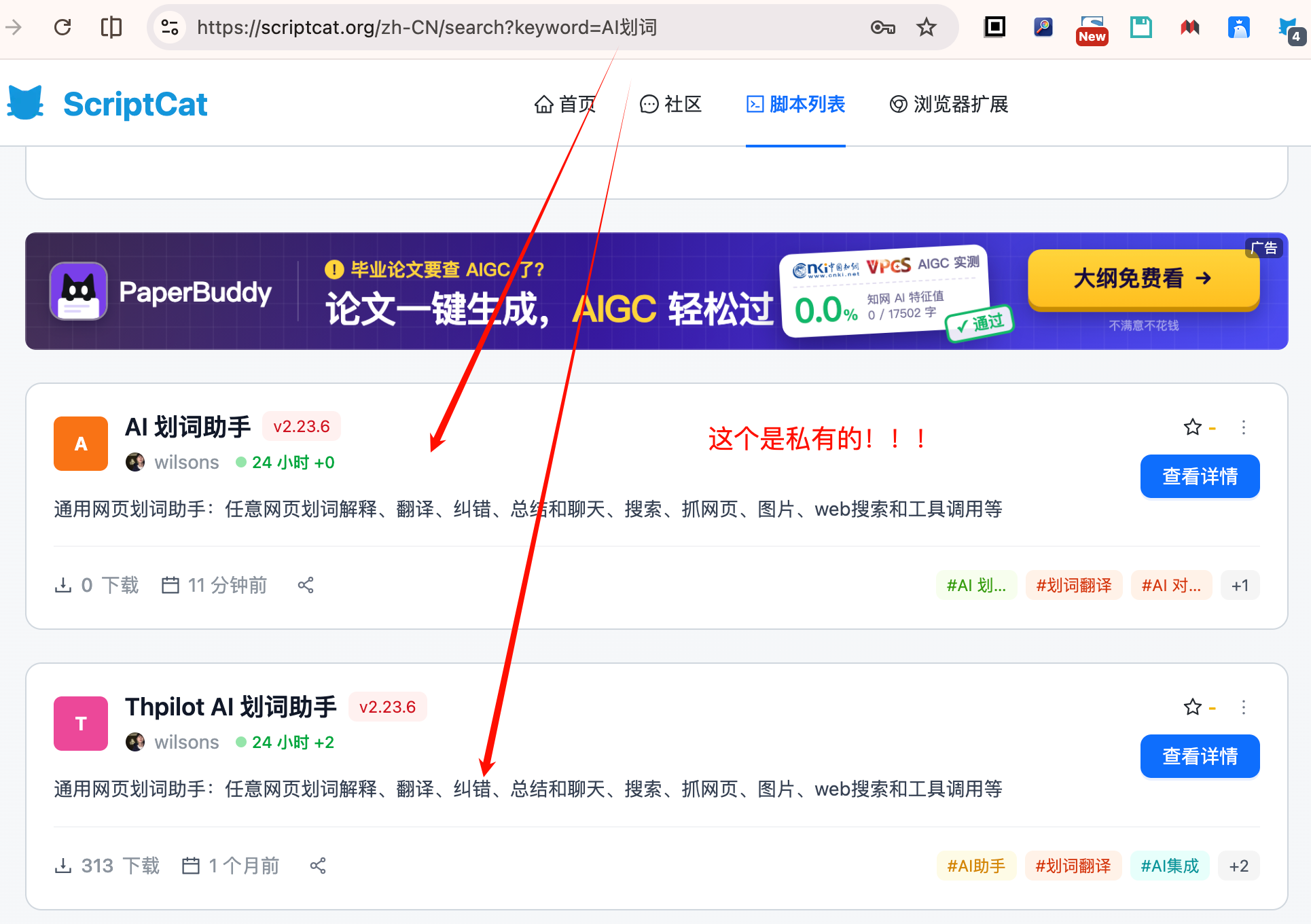Open the AI 划词助手 title link
The height and width of the screenshot is (924, 1311).
(188, 427)
